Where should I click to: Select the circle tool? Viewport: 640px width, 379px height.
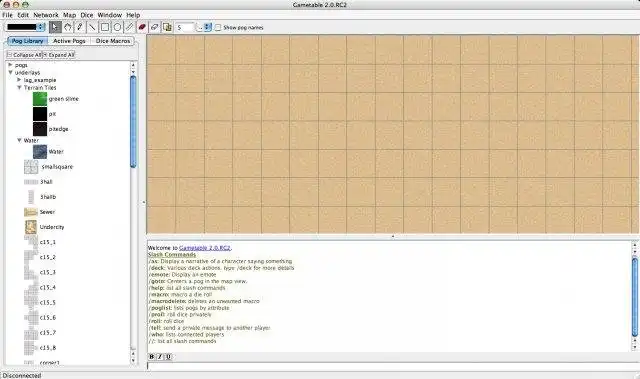pos(117,27)
